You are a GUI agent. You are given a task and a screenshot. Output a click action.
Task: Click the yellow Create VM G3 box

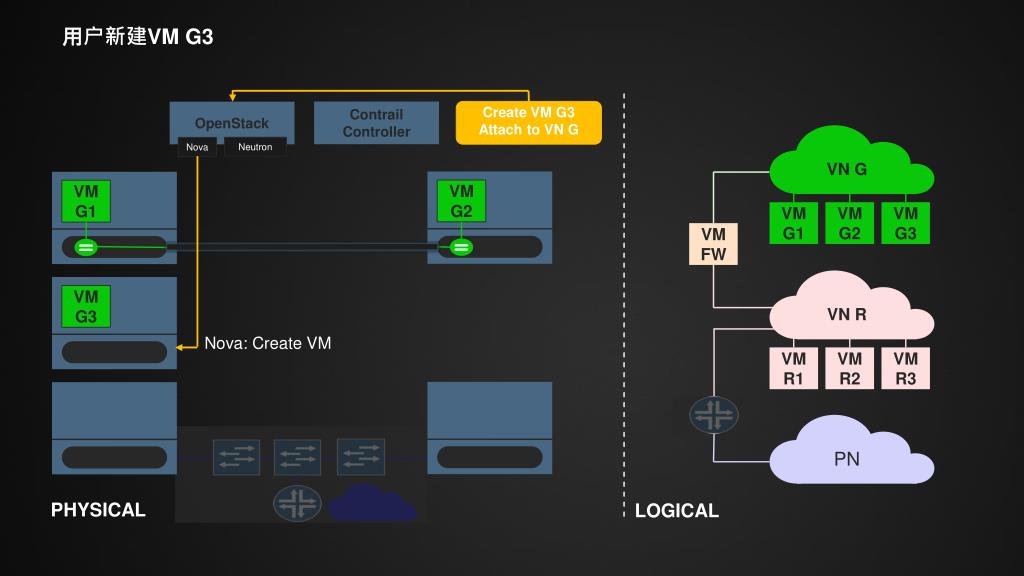(x=528, y=122)
